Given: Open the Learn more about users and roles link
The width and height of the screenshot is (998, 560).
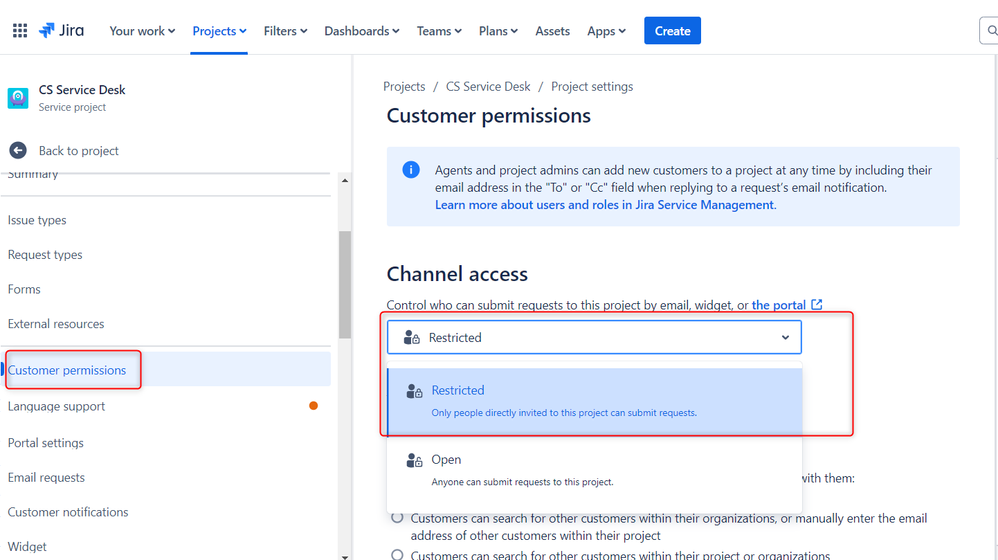Looking at the screenshot, I should coord(605,205).
